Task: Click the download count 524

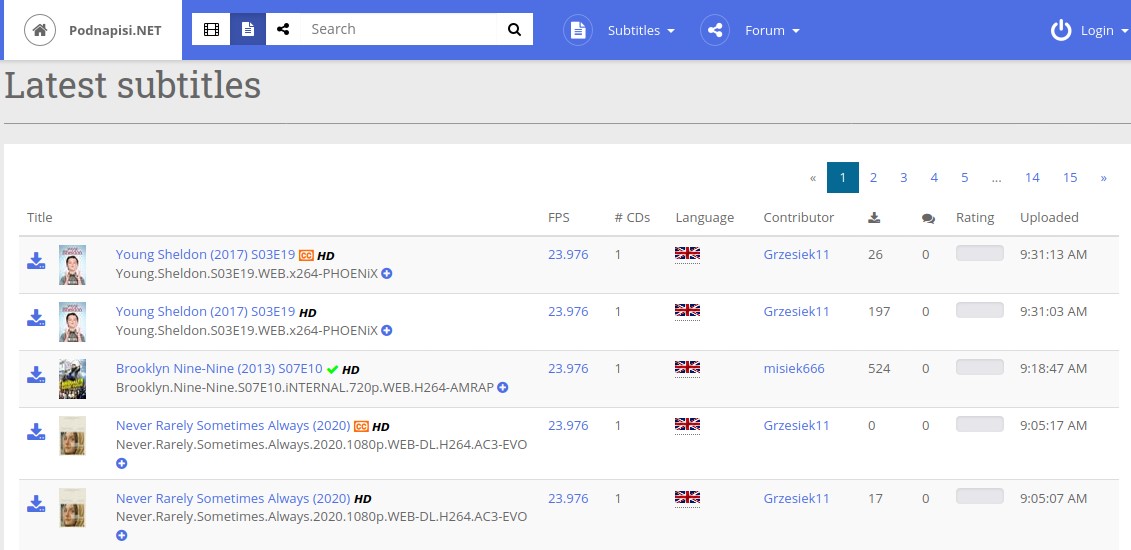Action: click(x=879, y=368)
